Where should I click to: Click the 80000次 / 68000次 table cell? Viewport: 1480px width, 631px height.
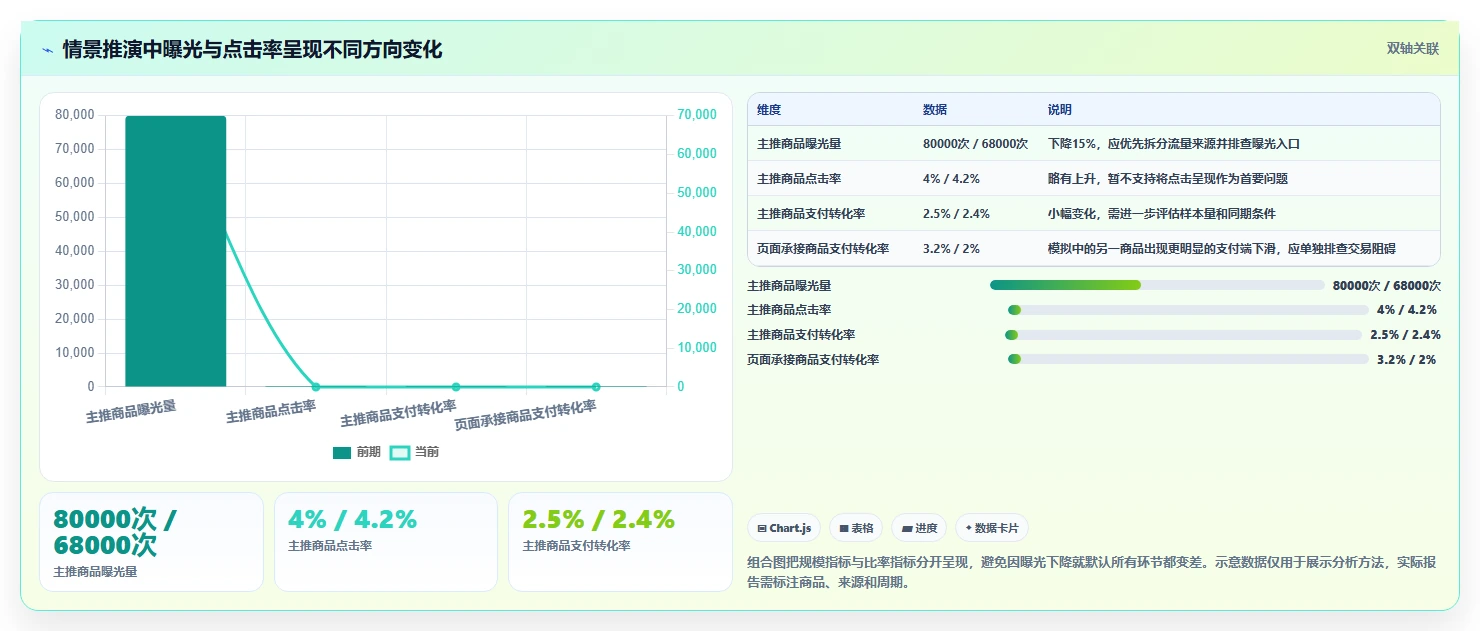(975, 144)
